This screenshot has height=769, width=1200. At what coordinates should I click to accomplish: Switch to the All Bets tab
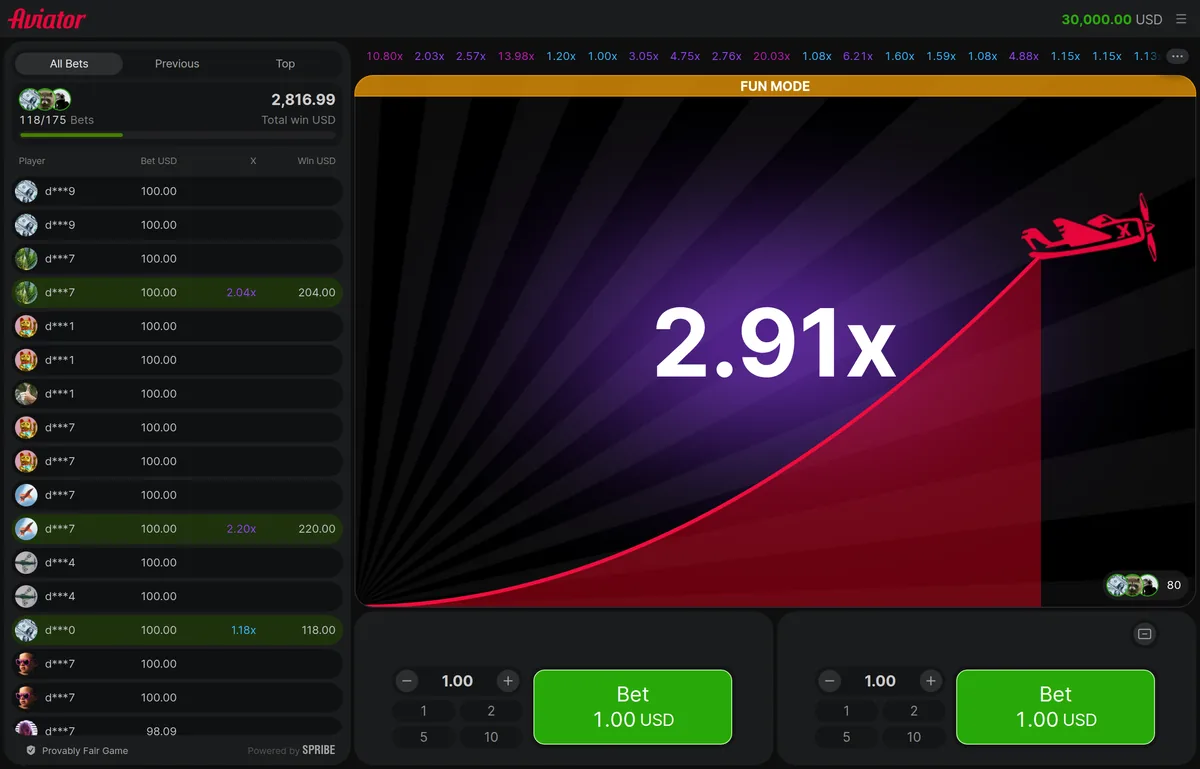click(69, 63)
